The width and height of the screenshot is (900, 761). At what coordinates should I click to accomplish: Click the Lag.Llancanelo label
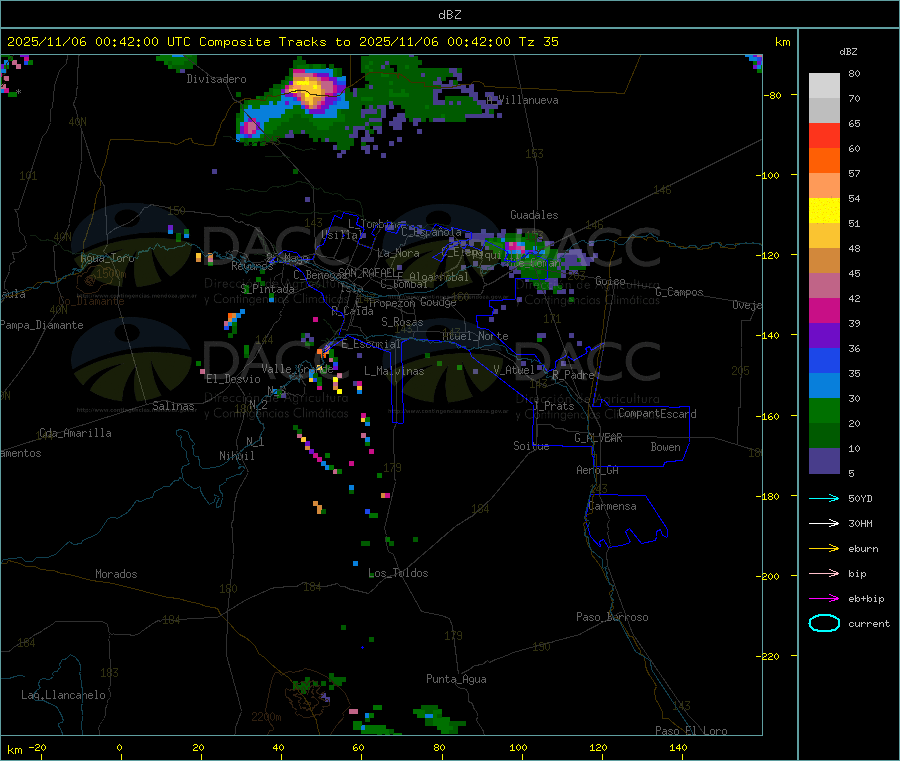63,696
